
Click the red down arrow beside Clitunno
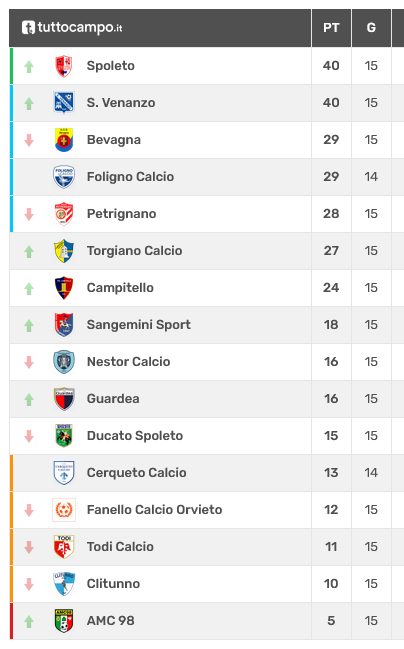pyautogui.click(x=29, y=584)
